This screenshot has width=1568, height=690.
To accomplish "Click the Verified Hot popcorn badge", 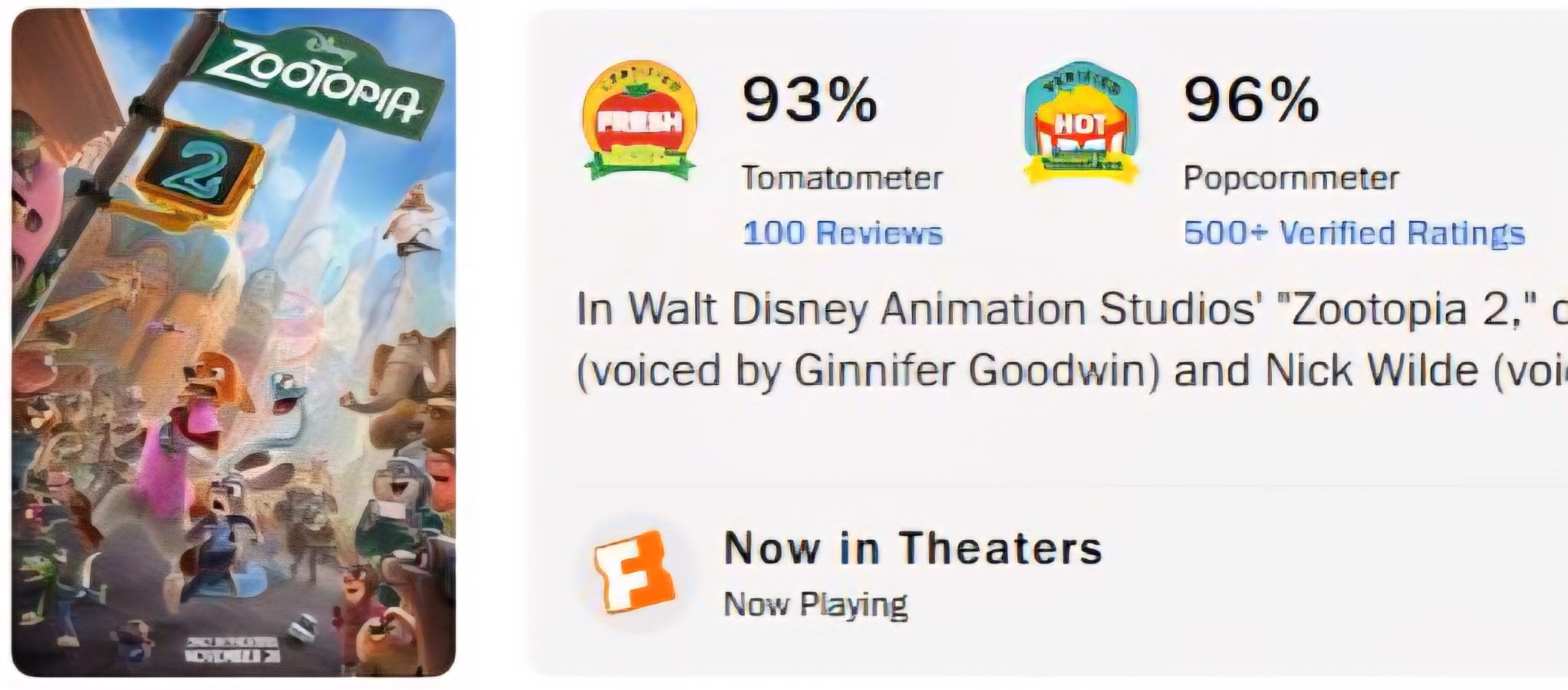I will click(x=1080, y=123).
